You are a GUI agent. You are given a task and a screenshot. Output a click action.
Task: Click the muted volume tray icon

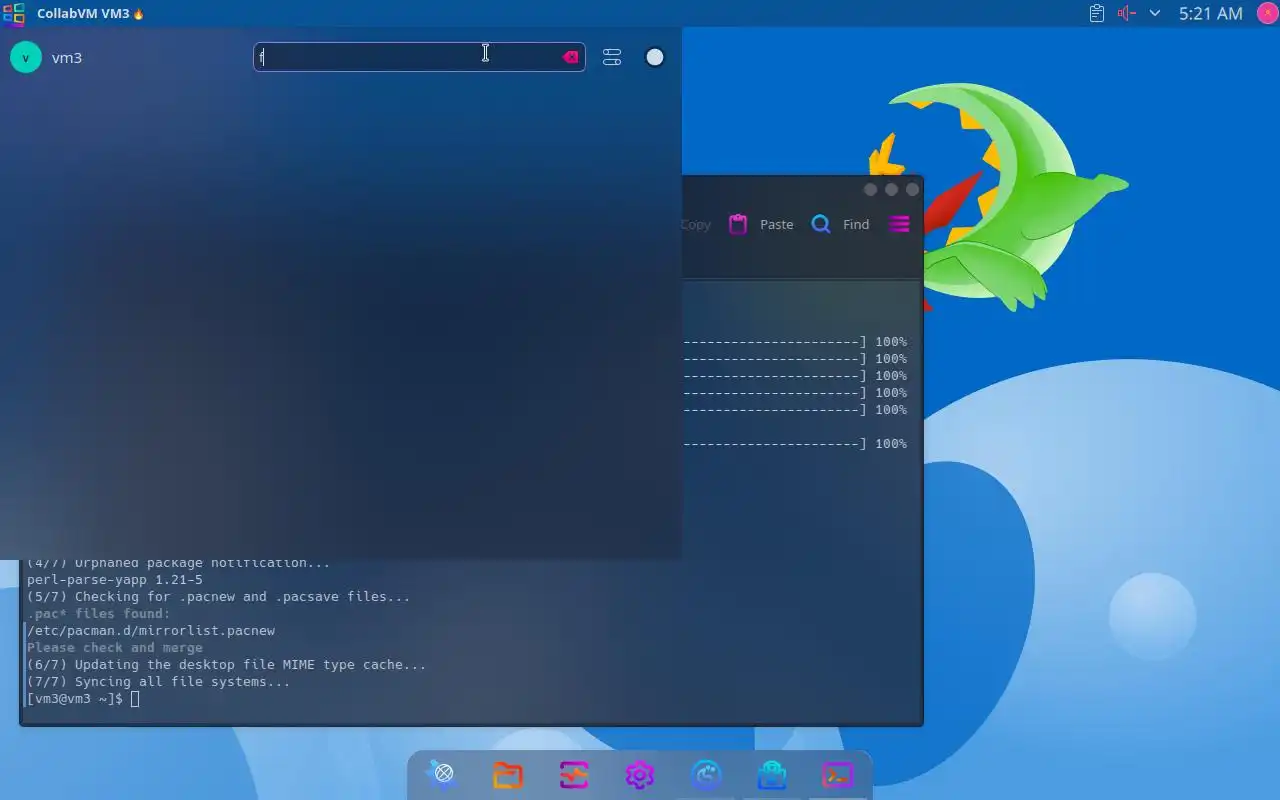tap(1127, 14)
